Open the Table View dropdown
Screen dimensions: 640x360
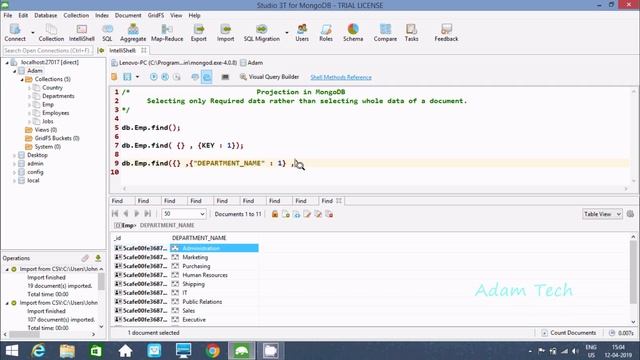pyautogui.click(x=602, y=214)
